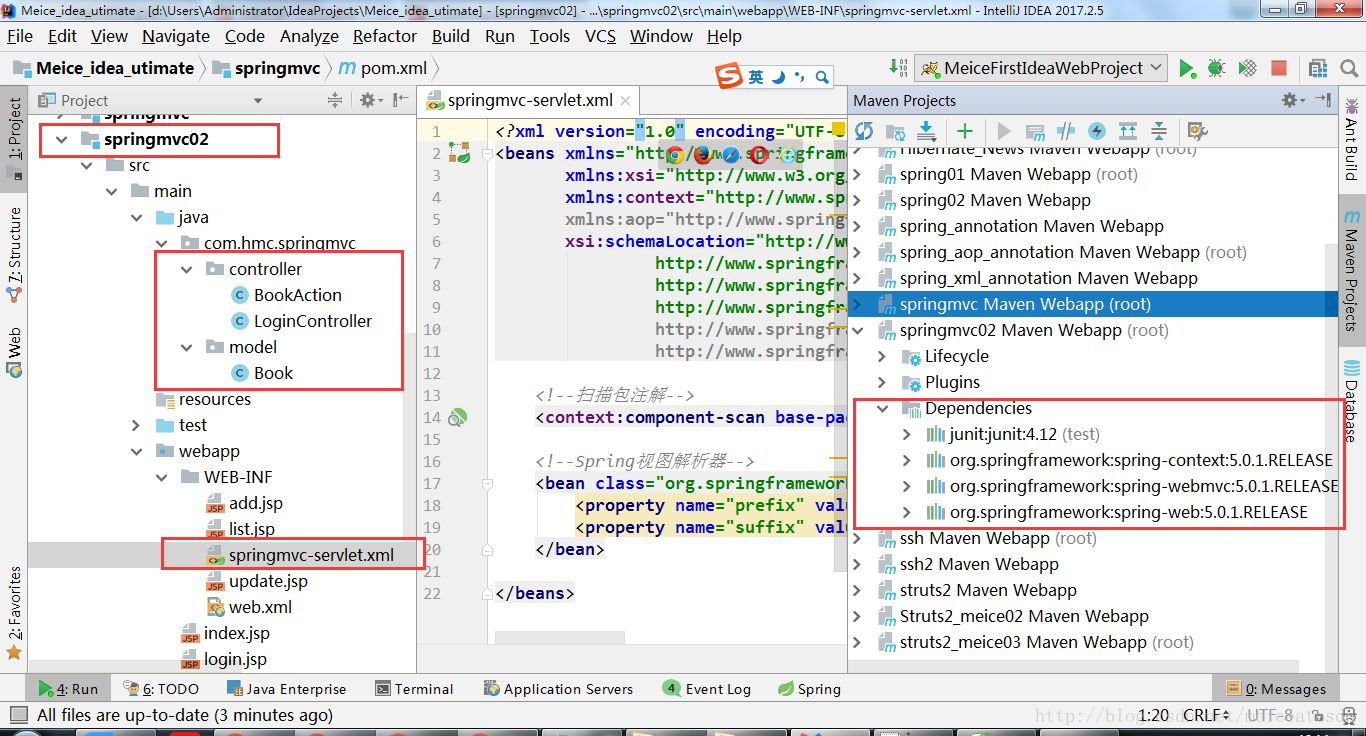This screenshot has height=736, width=1366.
Task: Execute Maven goal icon
Action: tap(1035, 131)
